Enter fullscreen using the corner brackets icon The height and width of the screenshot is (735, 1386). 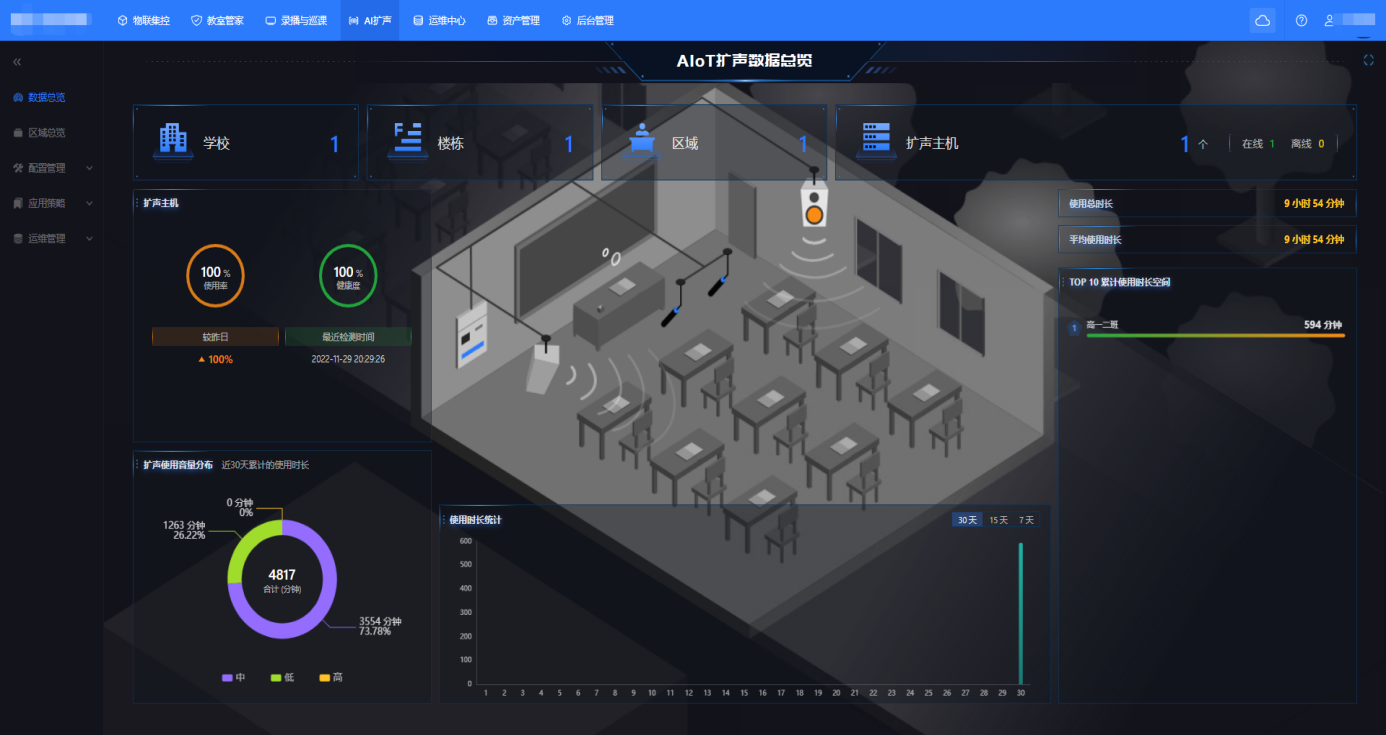tap(1368, 60)
